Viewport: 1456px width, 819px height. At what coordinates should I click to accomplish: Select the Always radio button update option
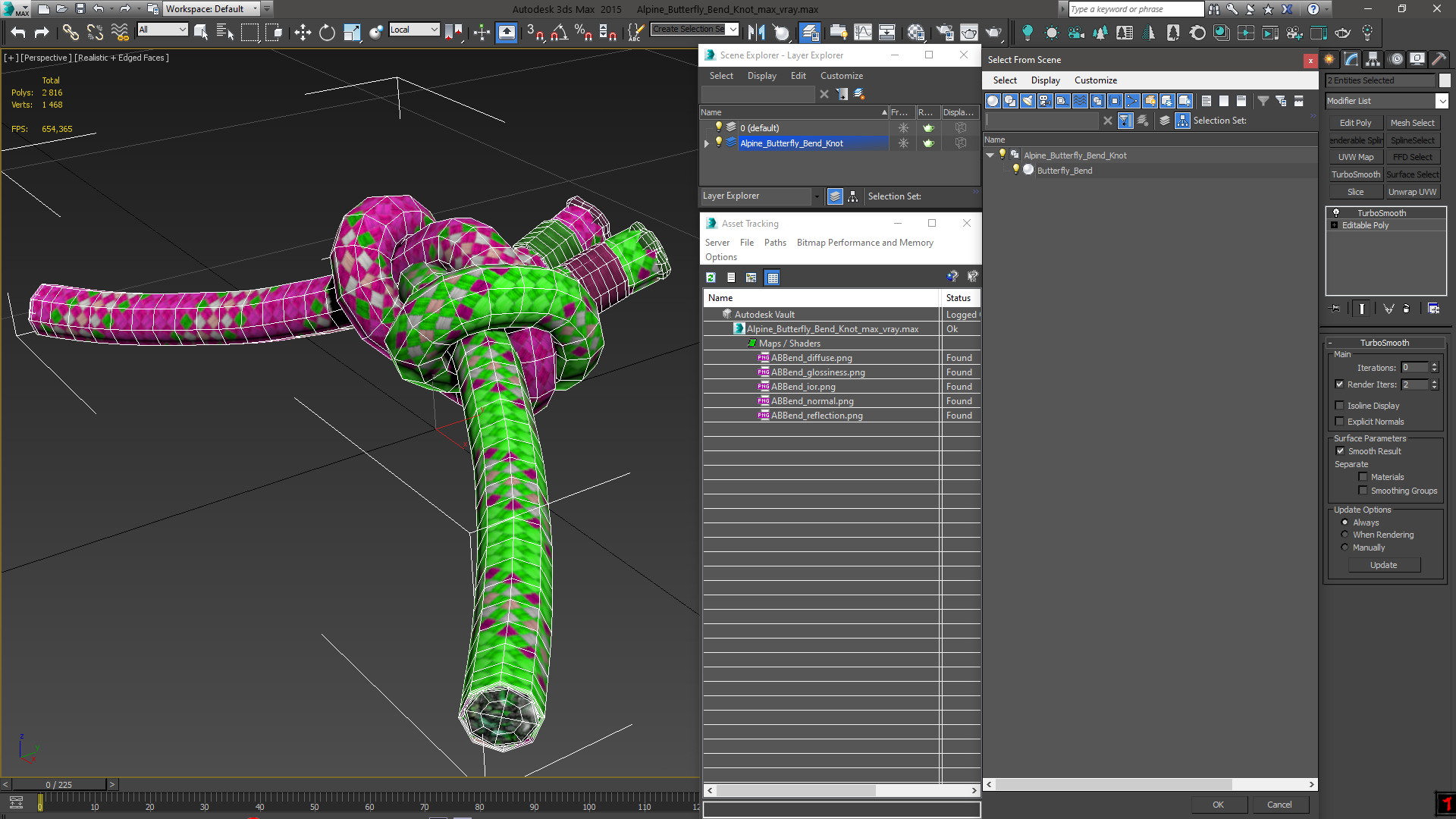coord(1345,522)
